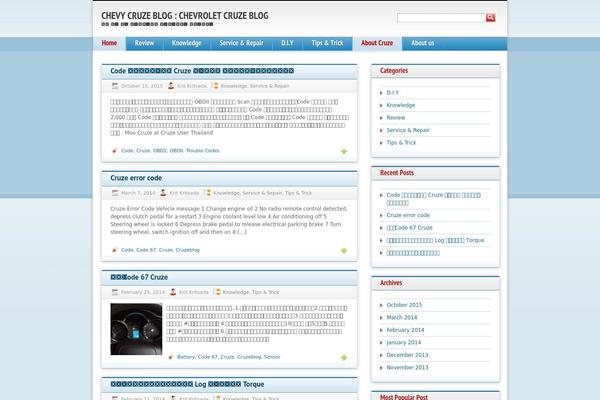Image resolution: width=600 pixels, height=400 pixels.
Task: Click green read-more icon in Cruze error code post
Action: pos(344,250)
